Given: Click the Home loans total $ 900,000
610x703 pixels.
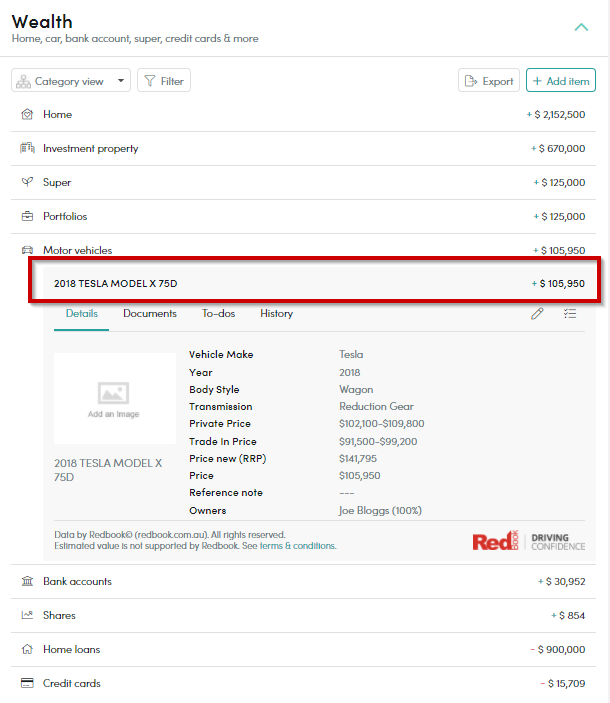Looking at the screenshot, I should [558, 650].
